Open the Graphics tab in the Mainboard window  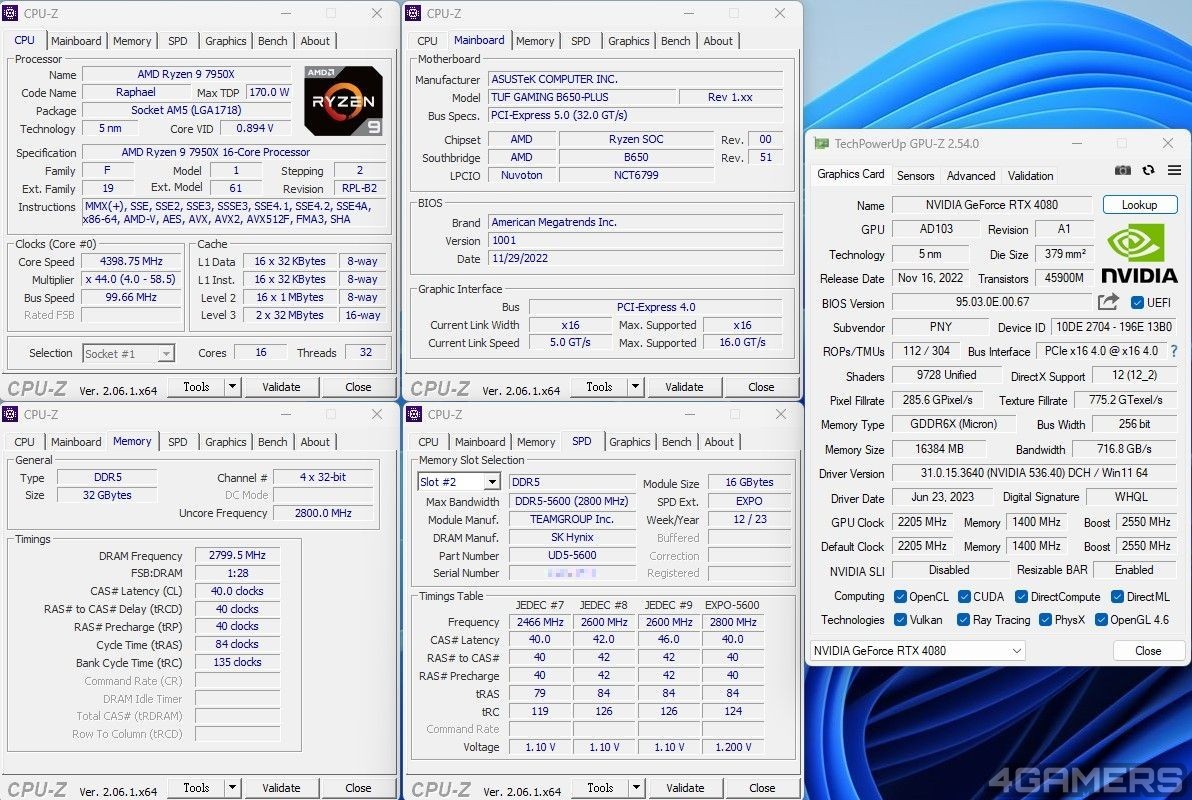tap(628, 41)
